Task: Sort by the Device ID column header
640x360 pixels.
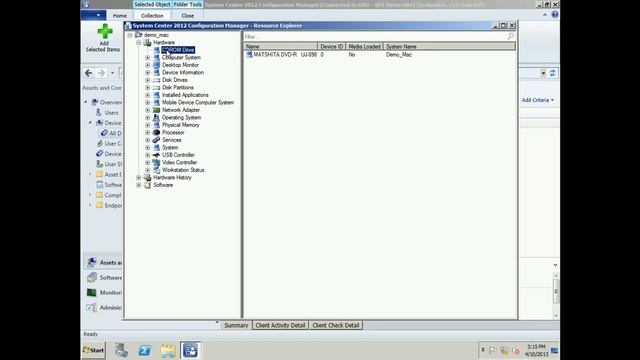Action: [x=331, y=47]
